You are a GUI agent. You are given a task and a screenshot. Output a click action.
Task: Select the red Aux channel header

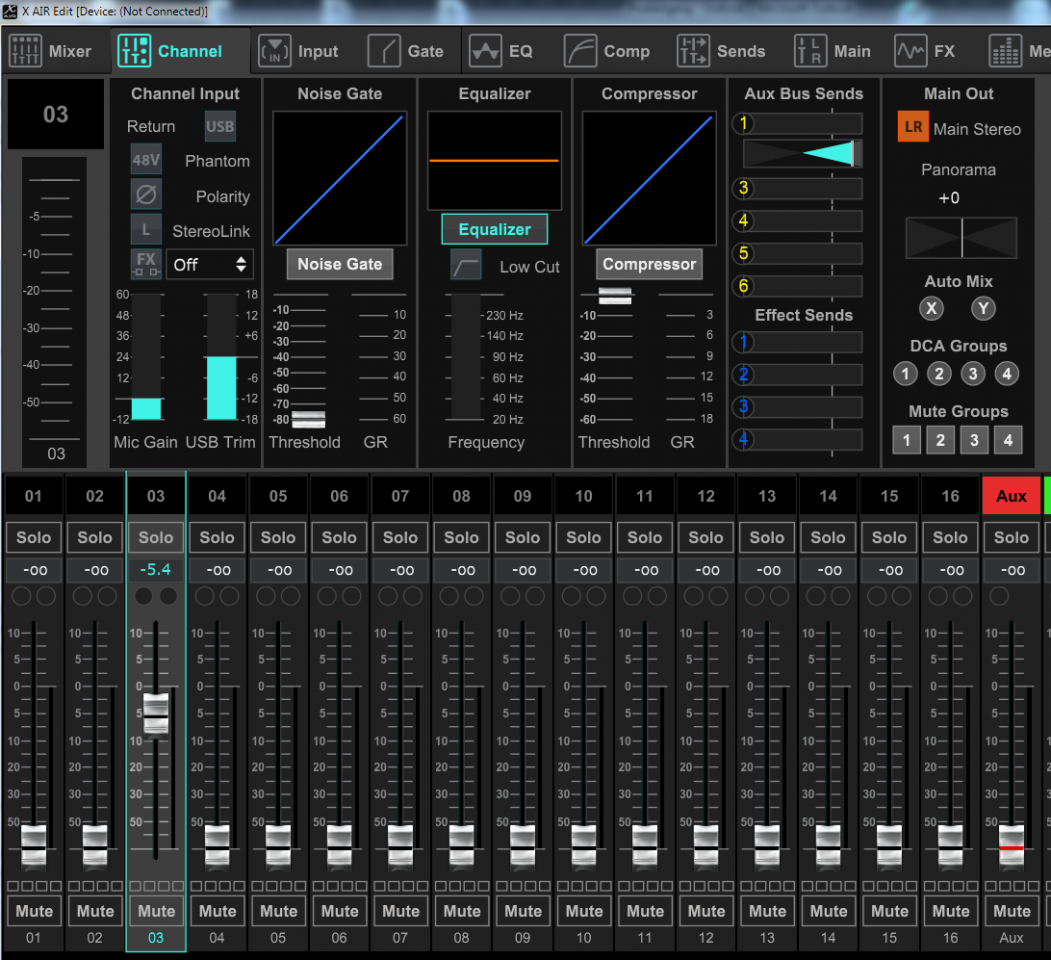click(1011, 496)
